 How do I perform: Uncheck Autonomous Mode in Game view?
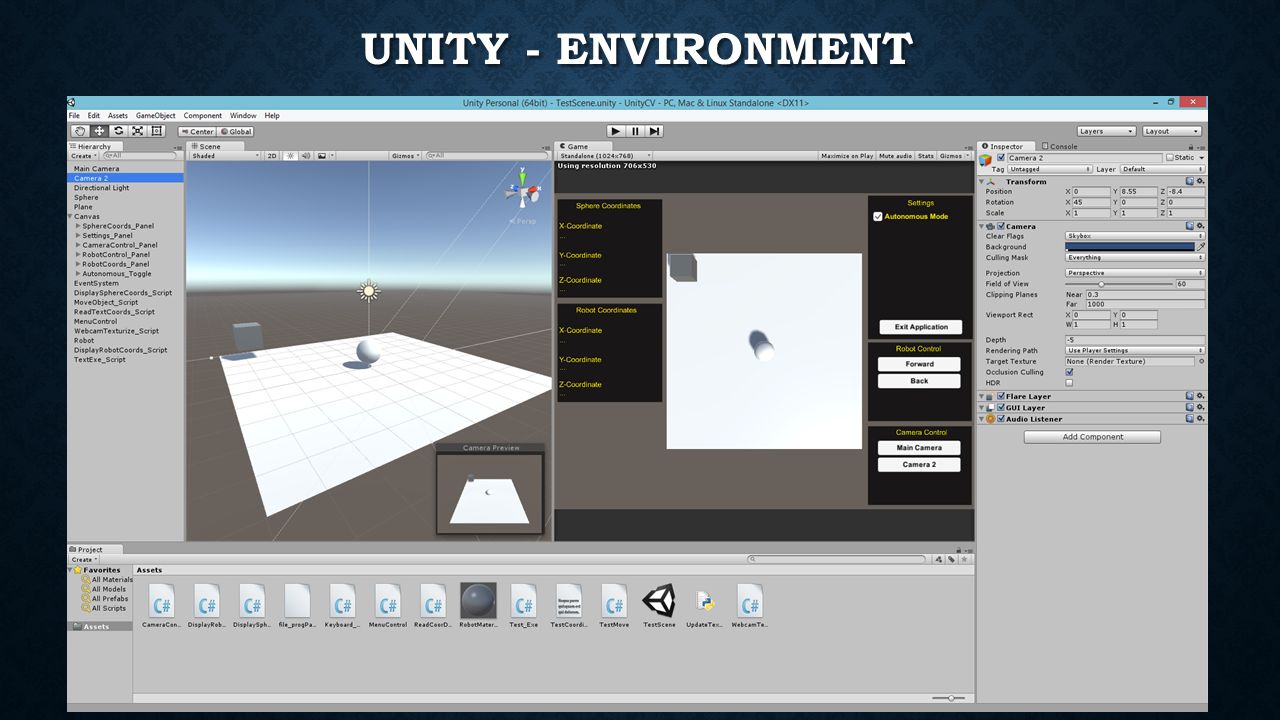pos(878,216)
